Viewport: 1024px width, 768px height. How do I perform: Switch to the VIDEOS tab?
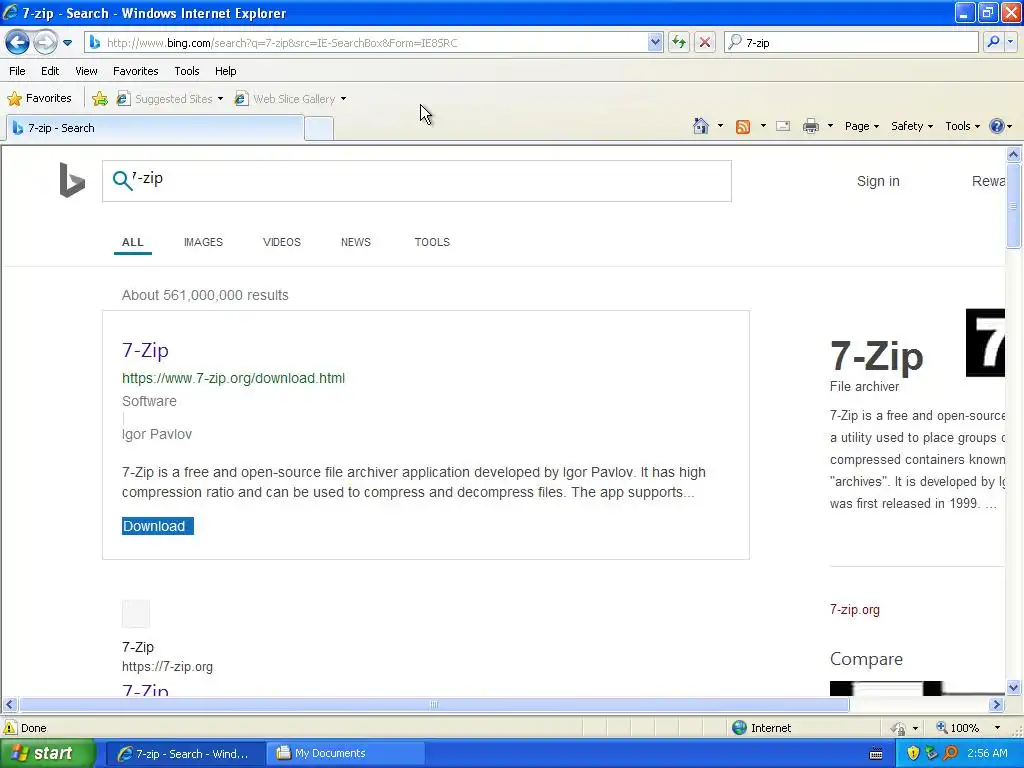tap(281, 242)
